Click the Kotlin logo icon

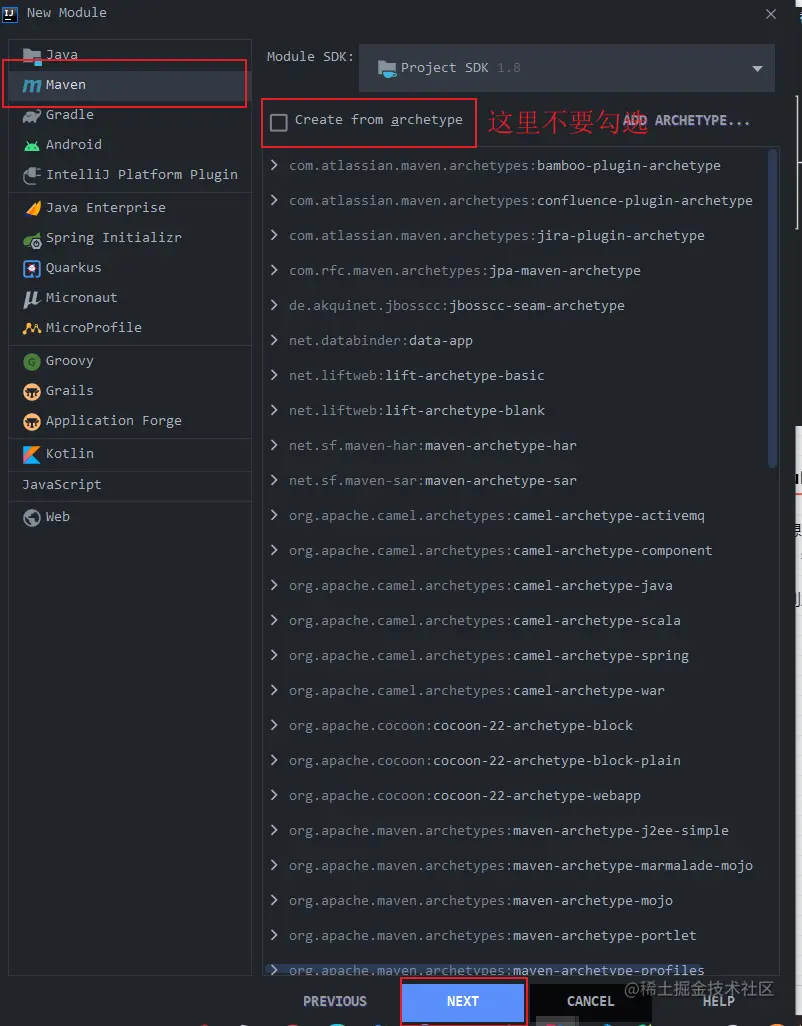[32, 454]
